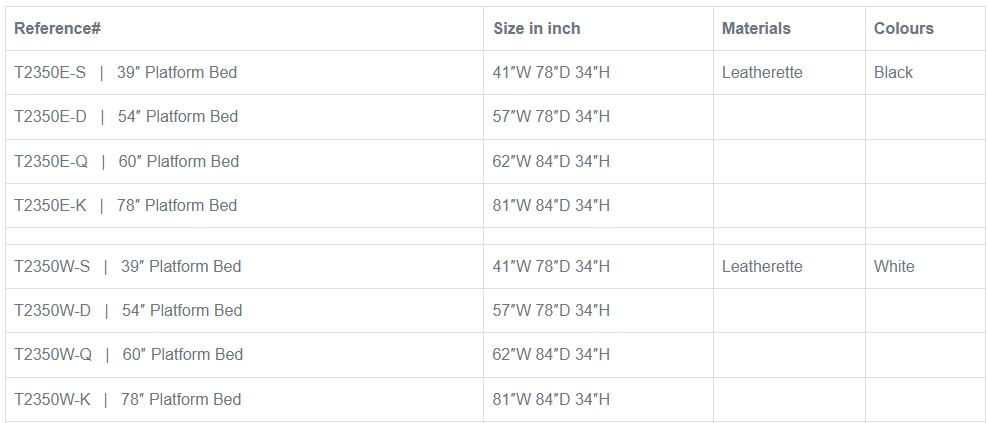The height and width of the screenshot is (423, 988).
Task: Select the T2350W-Q 60″ Platform Bed cell
Action: [x=128, y=354]
